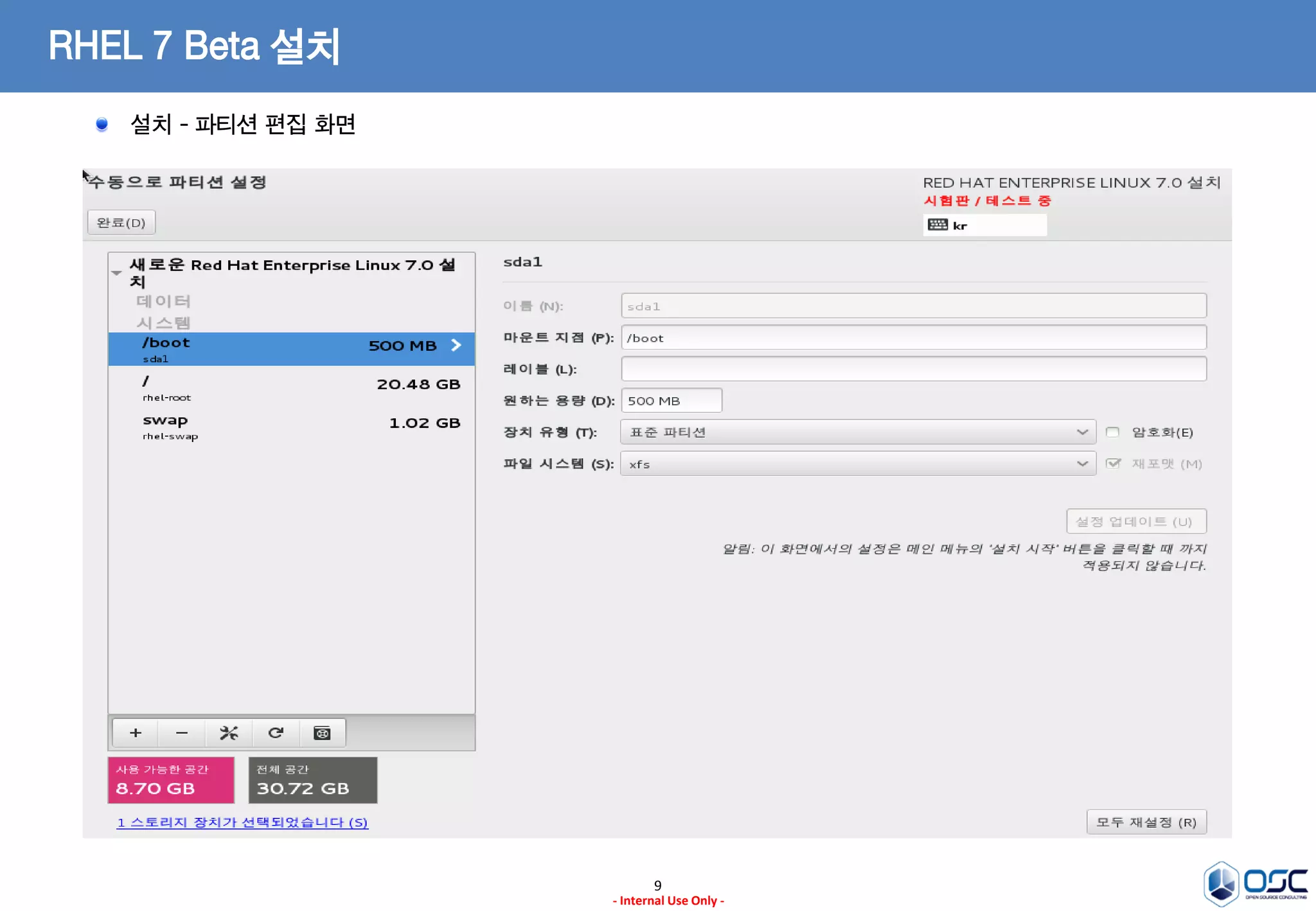
Task: Click the 이름 (N) sda1 field
Action: pyautogui.click(x=914, y=306)
